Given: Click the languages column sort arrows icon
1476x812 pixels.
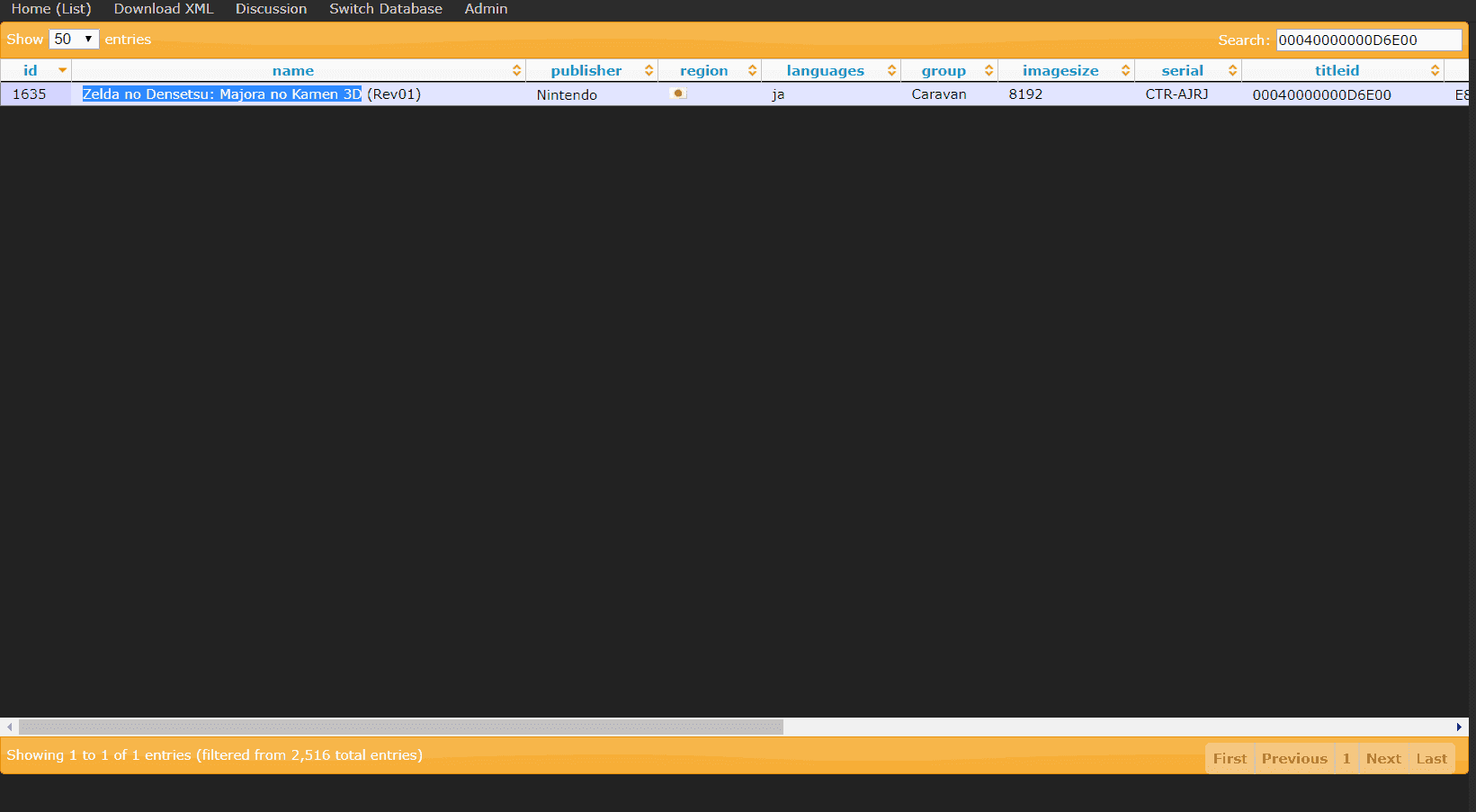Looking at the screenshot, I should coord(891,70).
